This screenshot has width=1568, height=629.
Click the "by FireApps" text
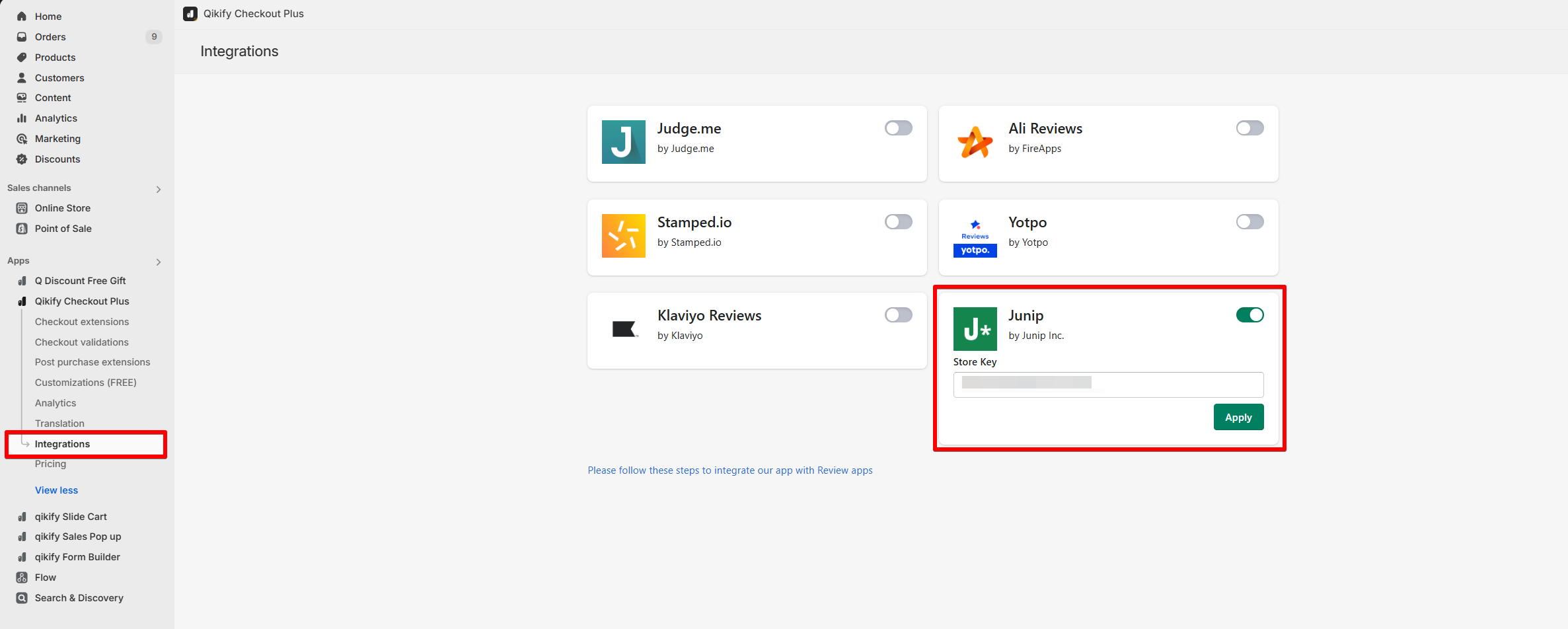(1035, 149)
